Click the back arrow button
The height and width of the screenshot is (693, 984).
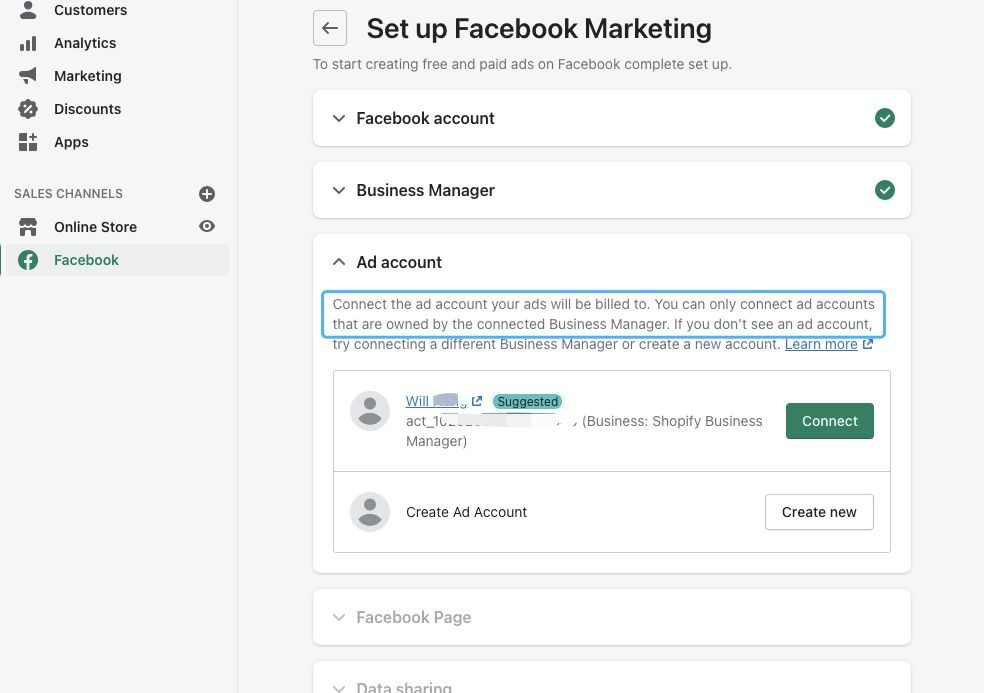[x=330, y=29]
